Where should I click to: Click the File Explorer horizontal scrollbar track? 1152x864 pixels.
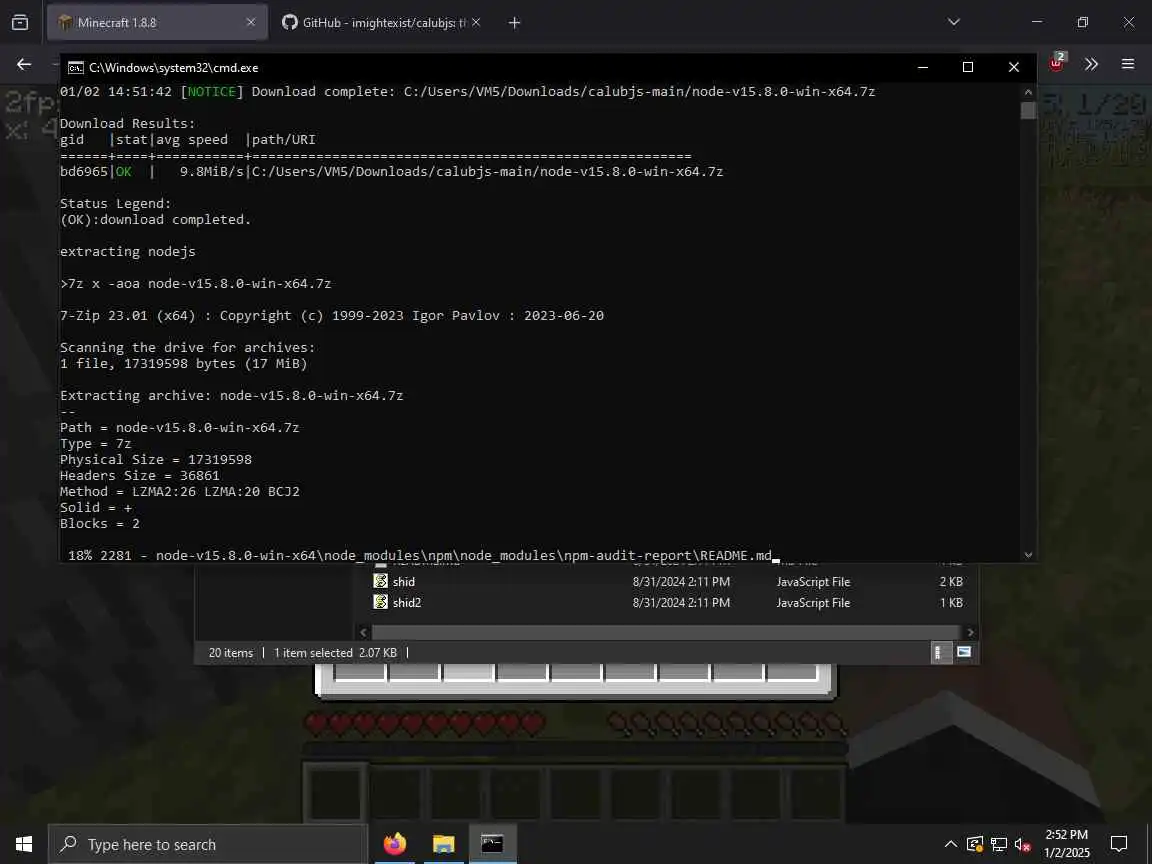pos(667,632)
